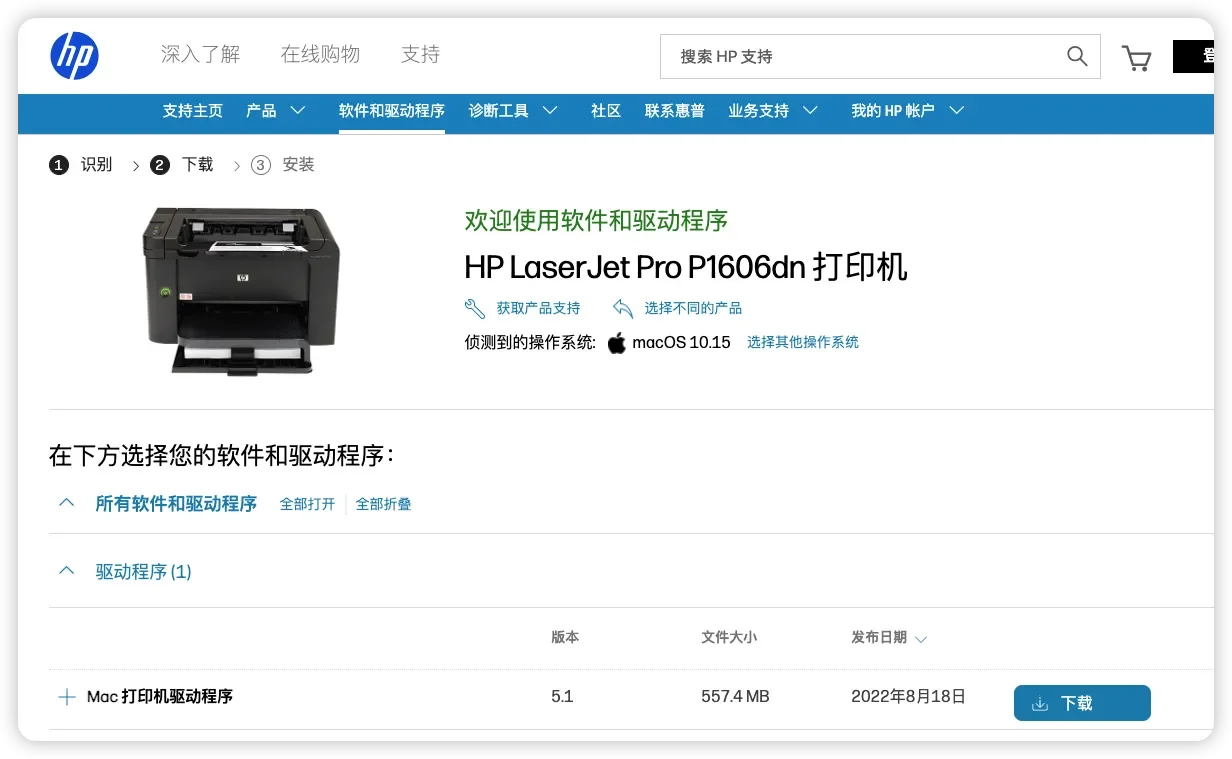The image size is (1232, 759).
Task: Open the 业务支持 dropdown menu
Action: pyautogui.click(x=773, y=111)
